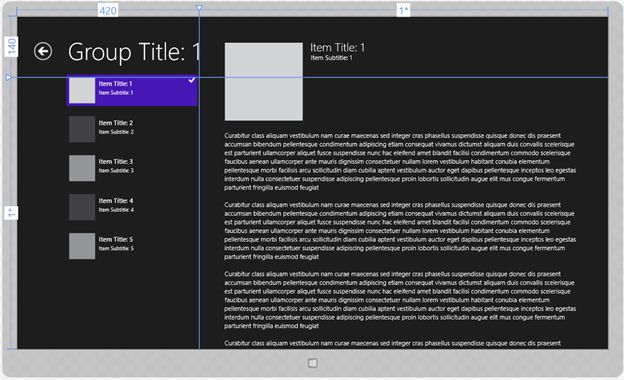Click the 1* row height label
Image resolution: width=624 pixels, height=380 pixels.
pyautogui.click(x=12, y=213)
